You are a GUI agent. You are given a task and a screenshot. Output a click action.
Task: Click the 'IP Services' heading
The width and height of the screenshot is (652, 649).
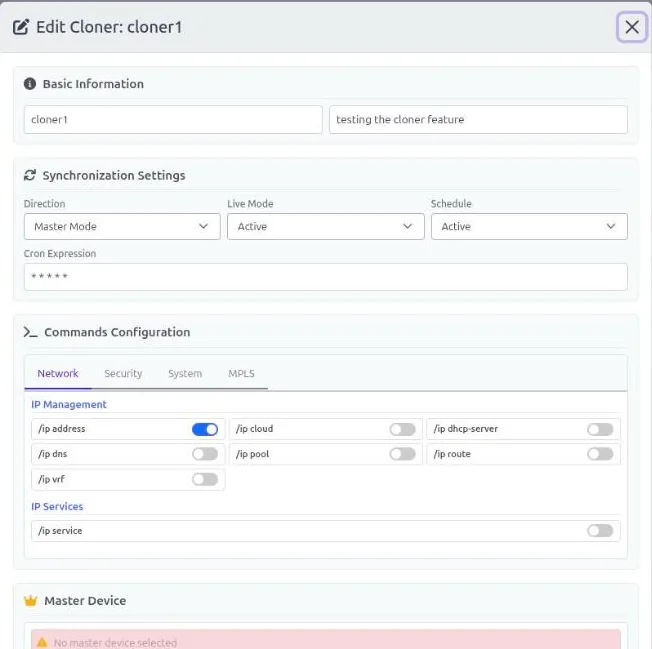[x=57, y=506]
